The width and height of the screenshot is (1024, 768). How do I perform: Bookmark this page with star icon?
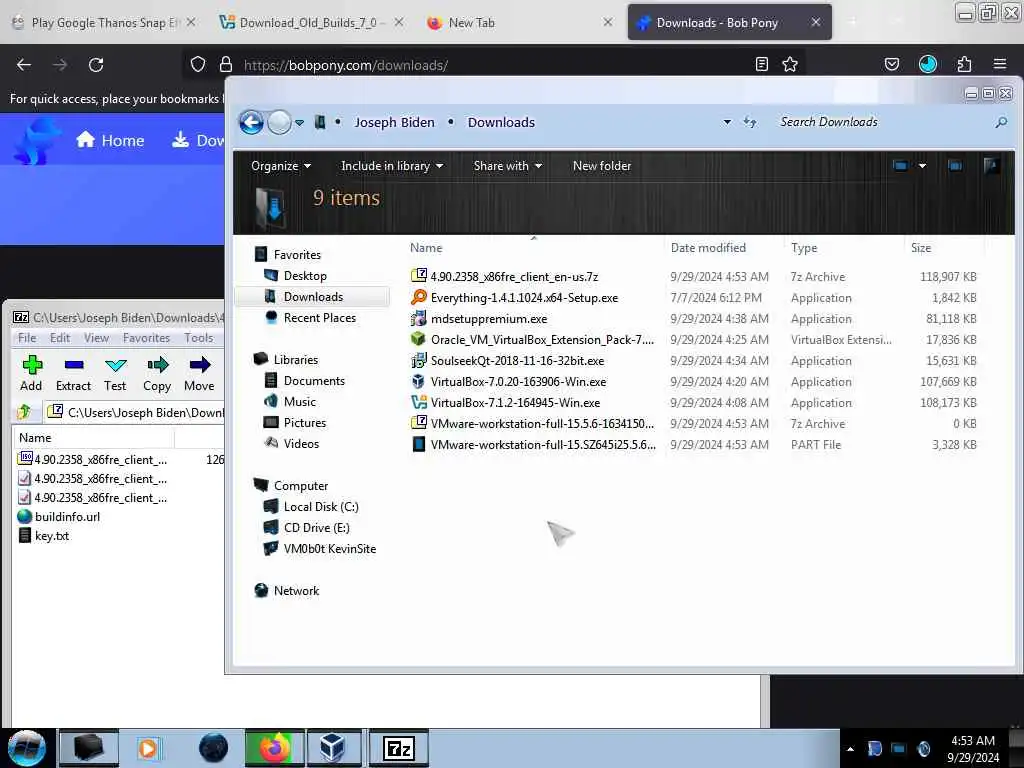[790, 64]
